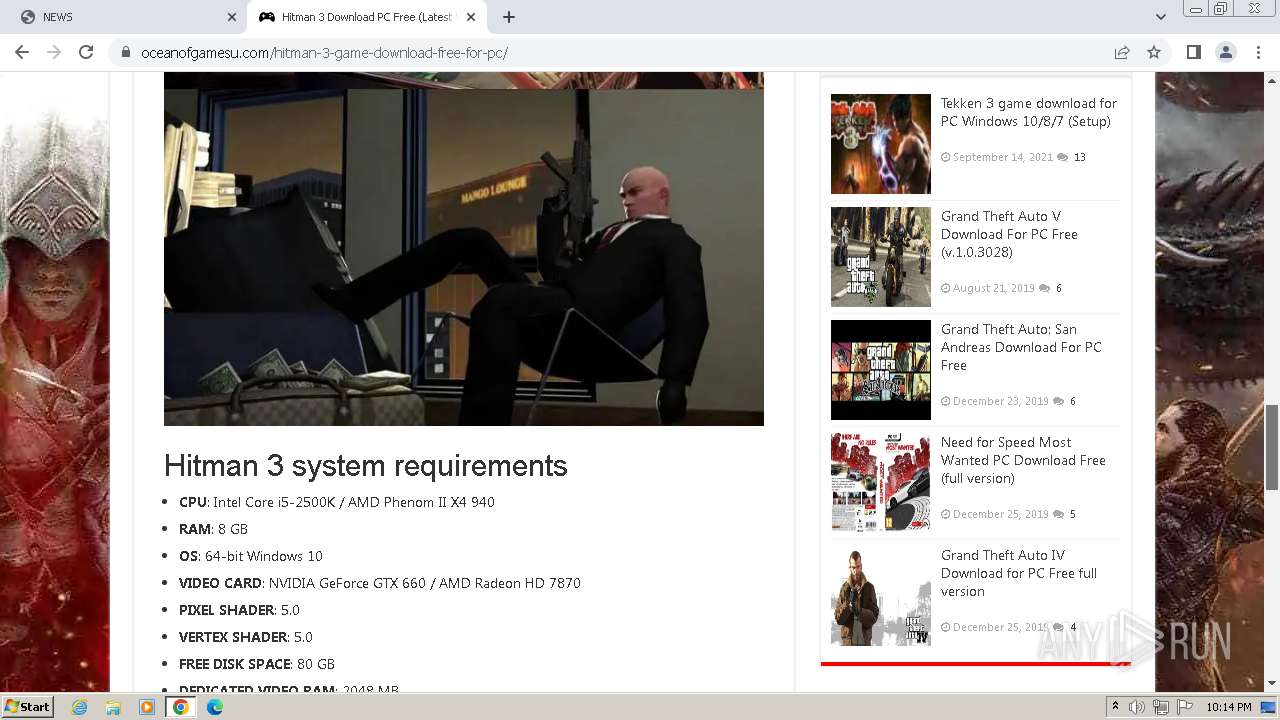Close the NEWS tab

click(x=232, y=17)
